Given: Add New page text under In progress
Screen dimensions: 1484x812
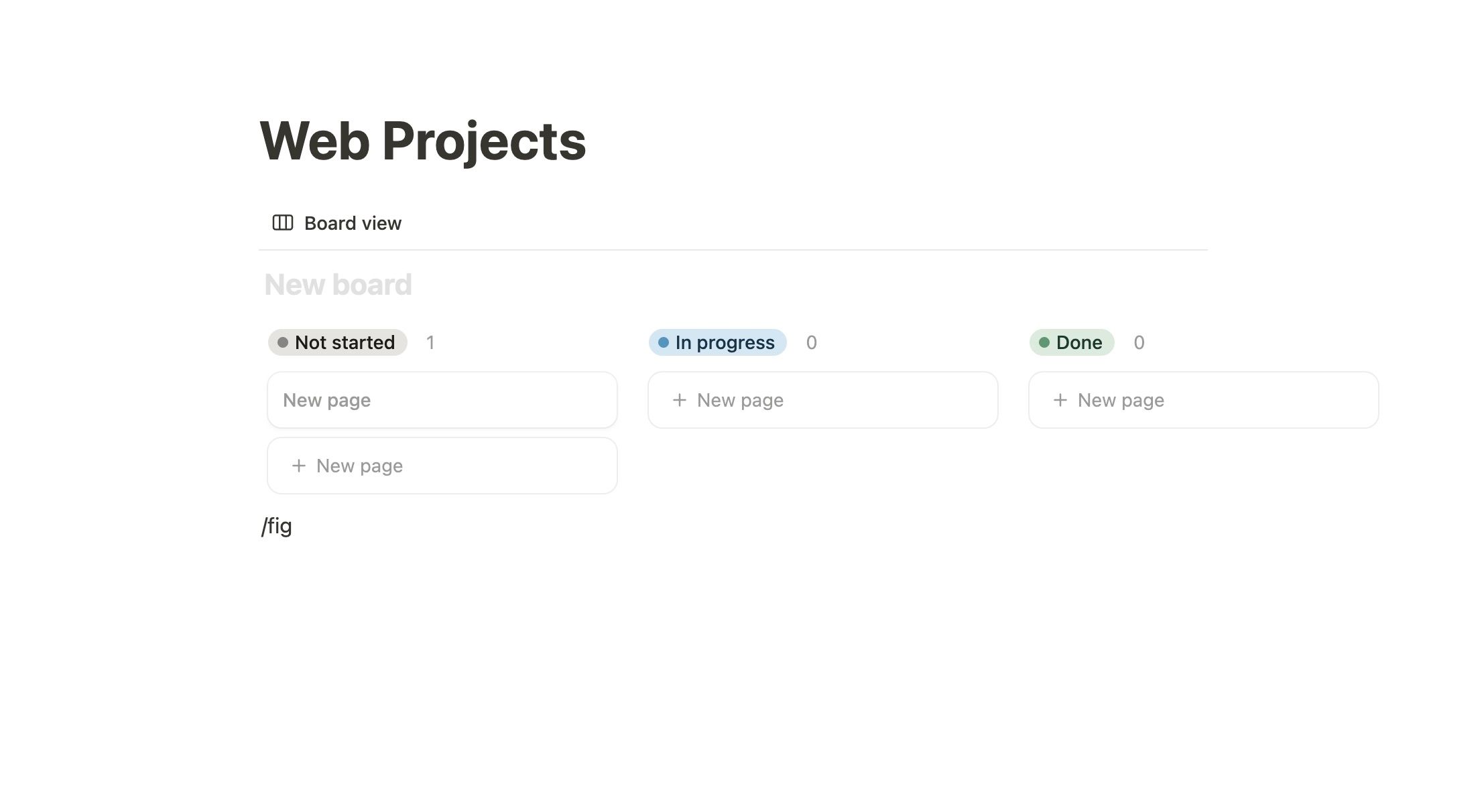Looking at the screenshot, I should tap(740, 400).
